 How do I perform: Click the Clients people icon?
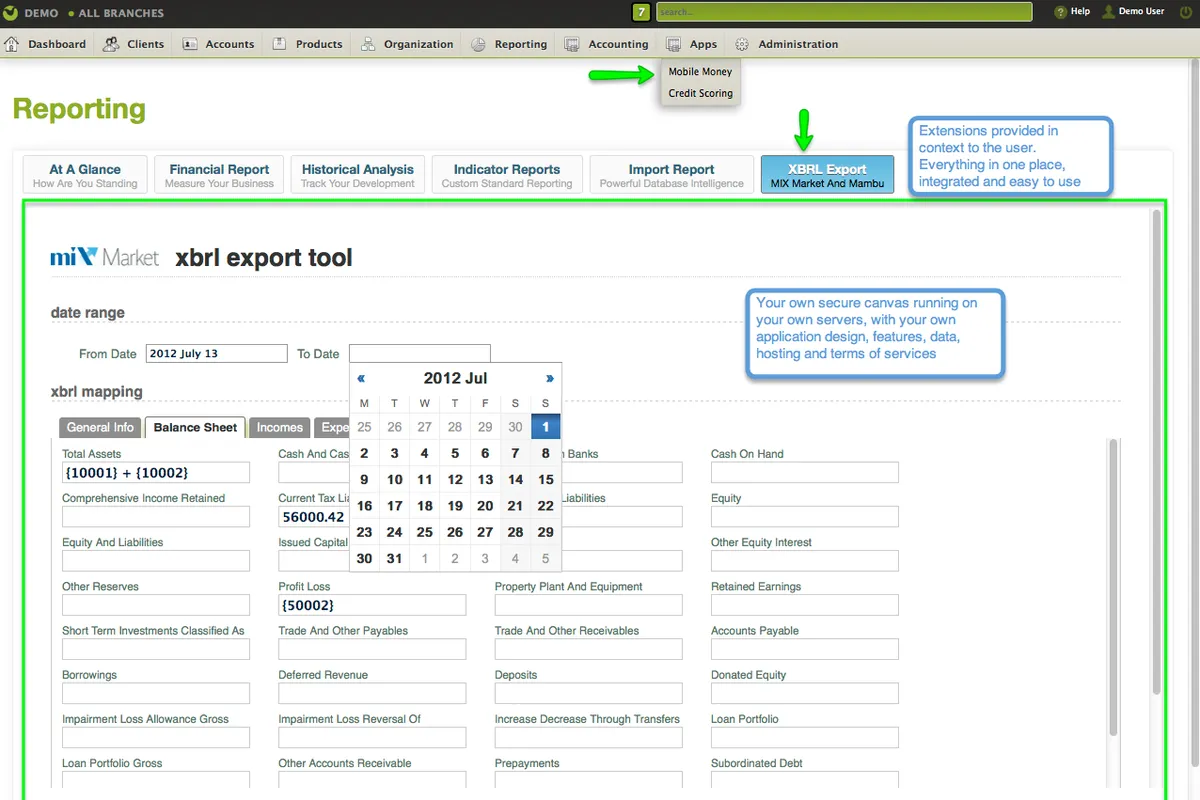[111, 44]
